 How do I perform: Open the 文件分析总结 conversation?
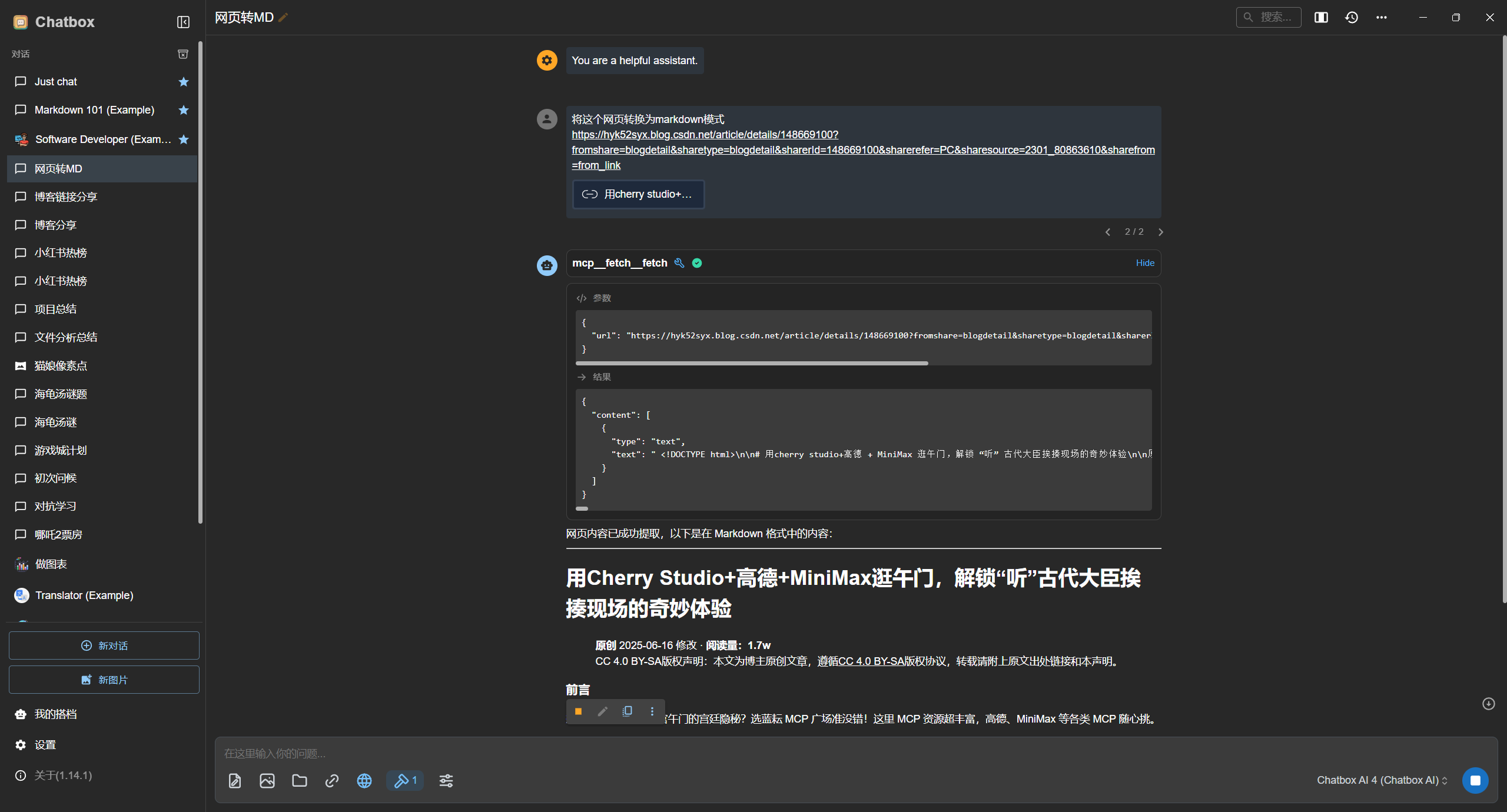click(102, 338)
